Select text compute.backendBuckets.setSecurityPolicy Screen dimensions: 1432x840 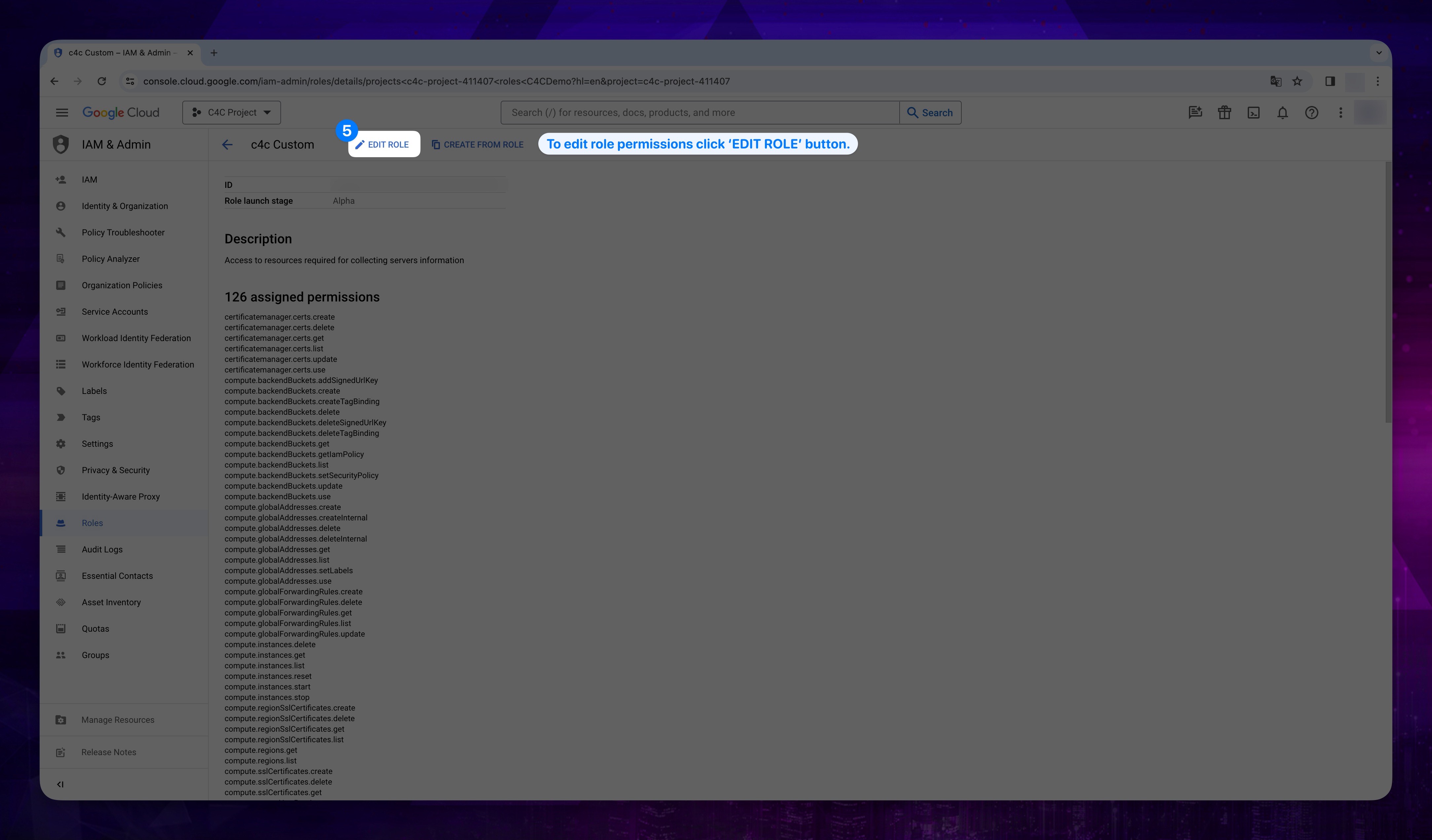[x=301, y=475]
